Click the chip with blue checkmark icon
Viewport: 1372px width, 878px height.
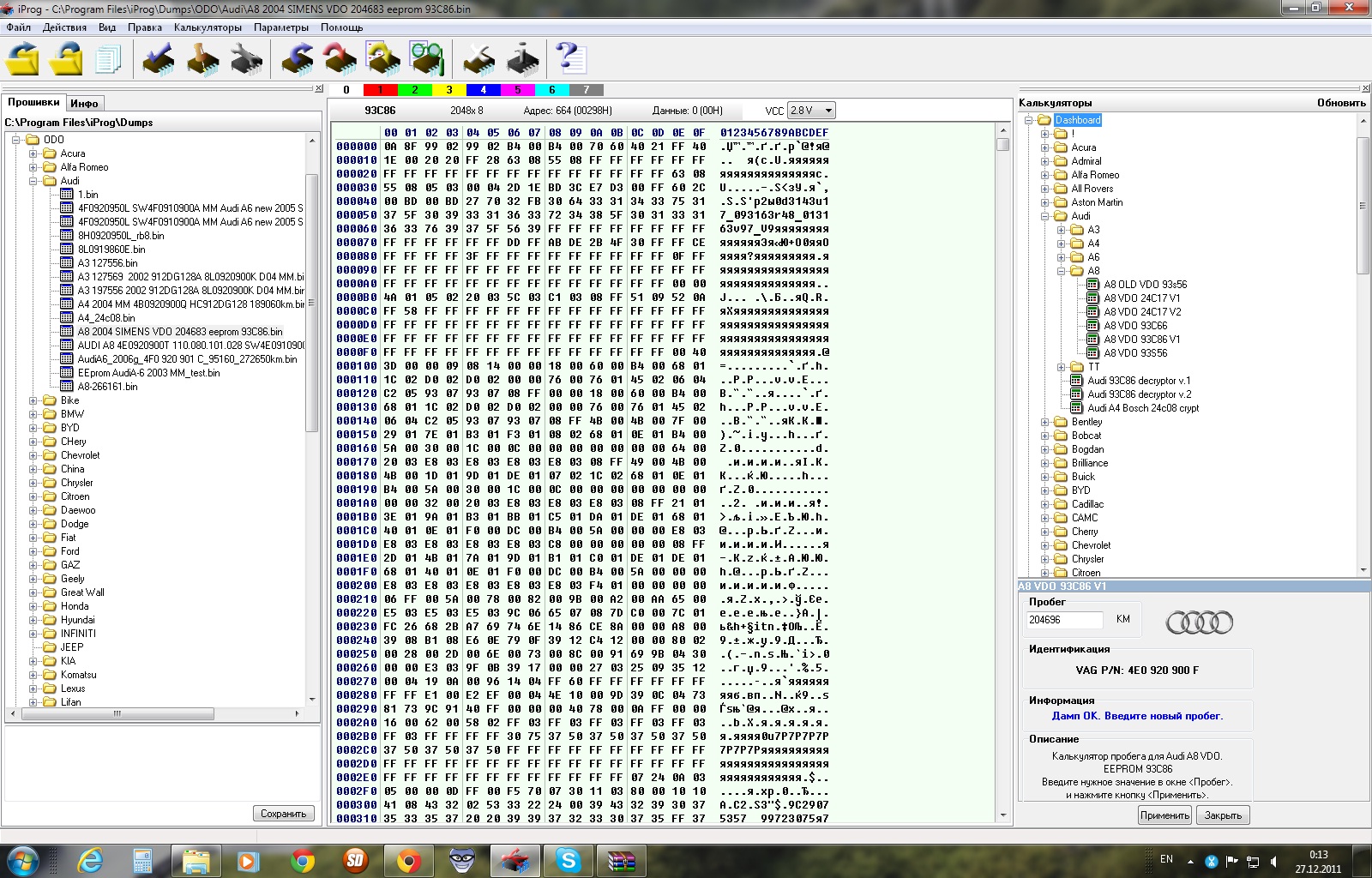pos(158,59)
